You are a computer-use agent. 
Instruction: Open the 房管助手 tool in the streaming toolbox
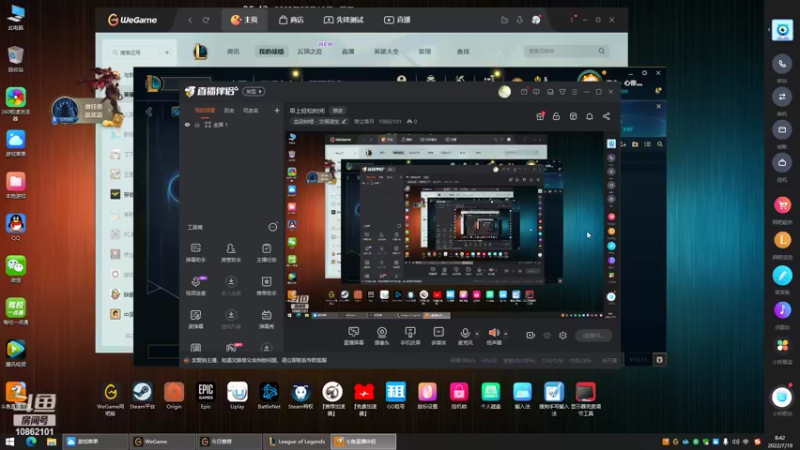[x=231, y=252]
